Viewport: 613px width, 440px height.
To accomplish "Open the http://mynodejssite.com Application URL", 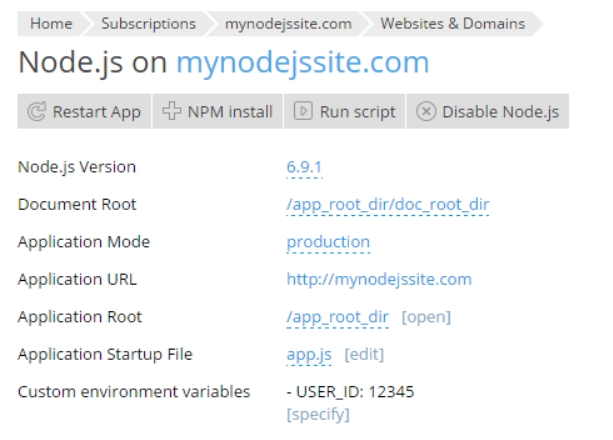I will coord(379,279).
